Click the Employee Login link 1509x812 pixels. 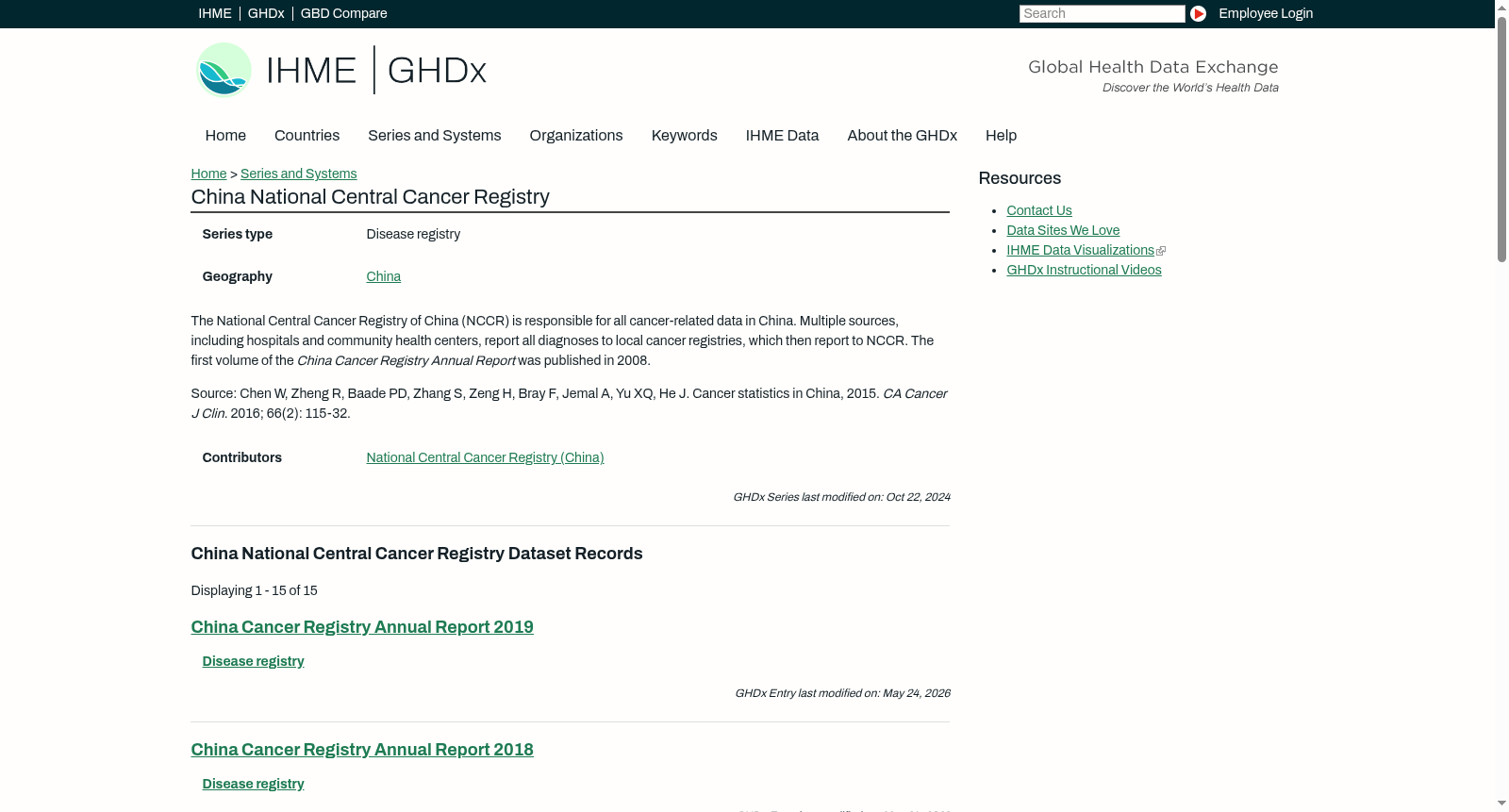click(1266, 13)
